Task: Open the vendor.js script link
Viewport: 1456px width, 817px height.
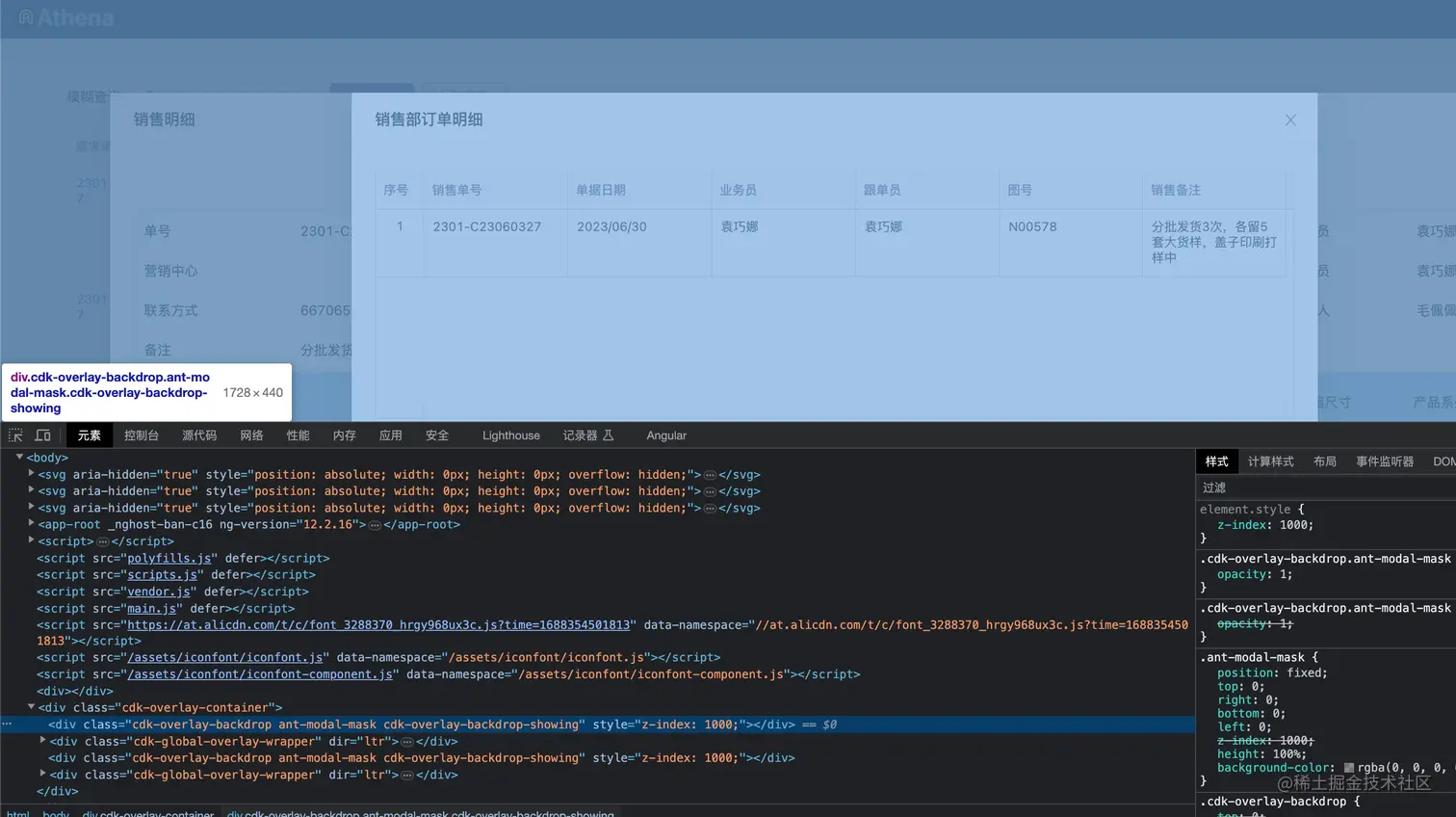Action: pyautogui.click(x=159, y=592)
